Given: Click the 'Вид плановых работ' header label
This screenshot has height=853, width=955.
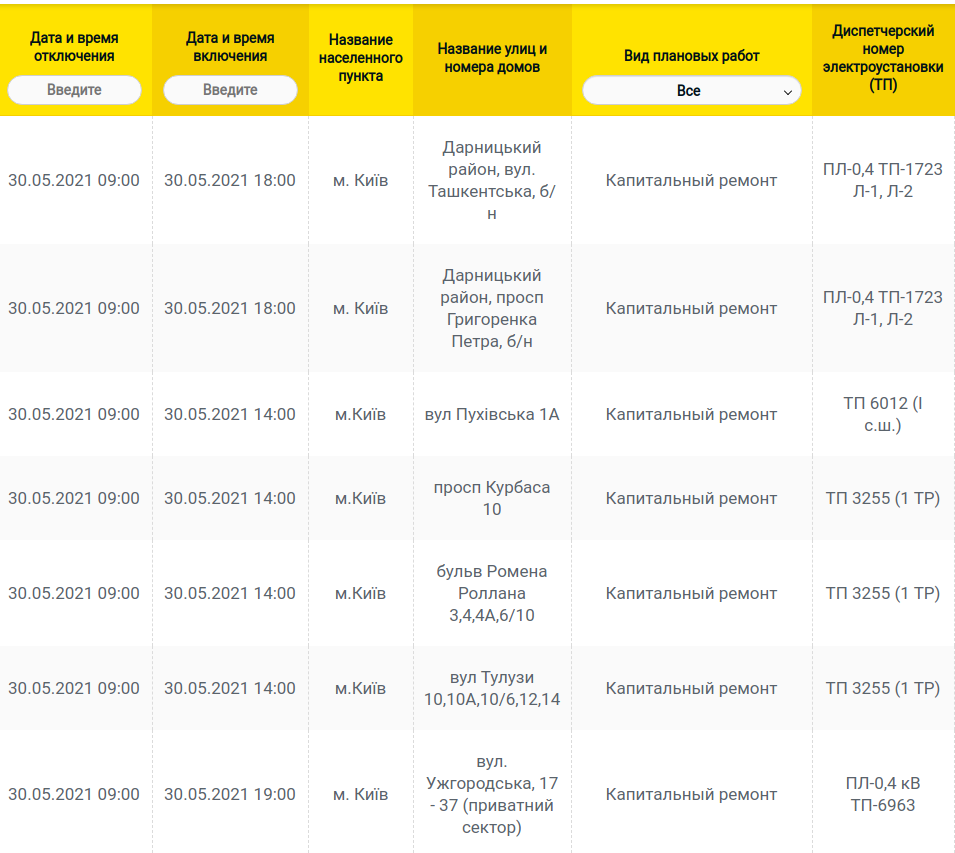Looking at the screenshot, I should point(691,56).
